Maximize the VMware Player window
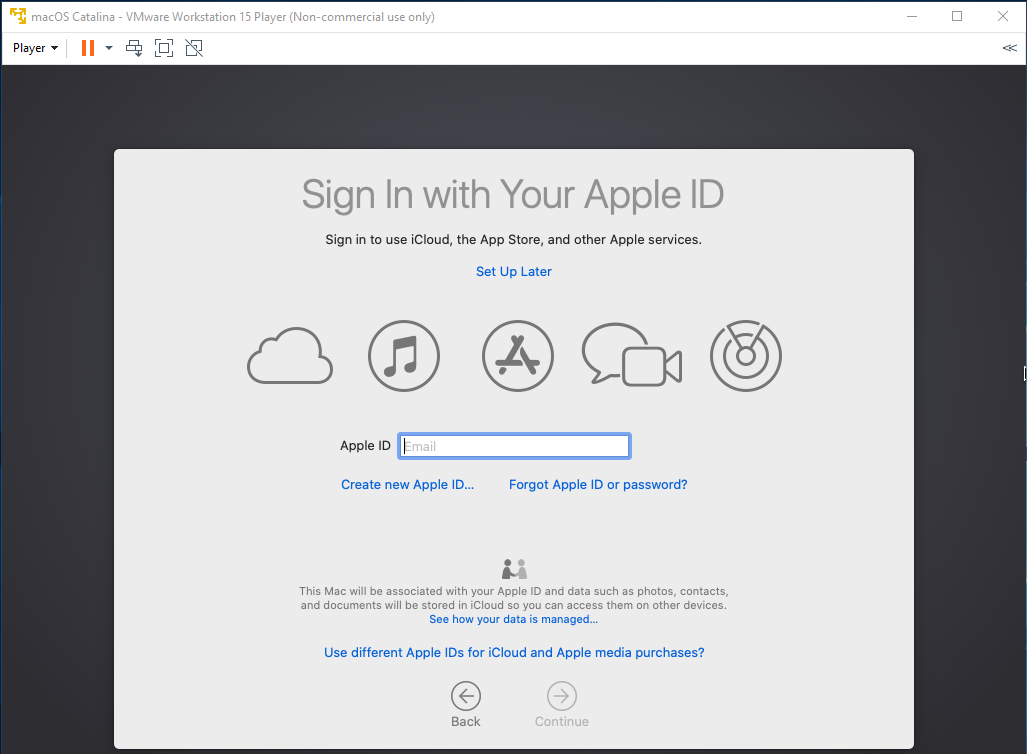The width and height of the screenshot is (1027, 754). pos(957,16)
